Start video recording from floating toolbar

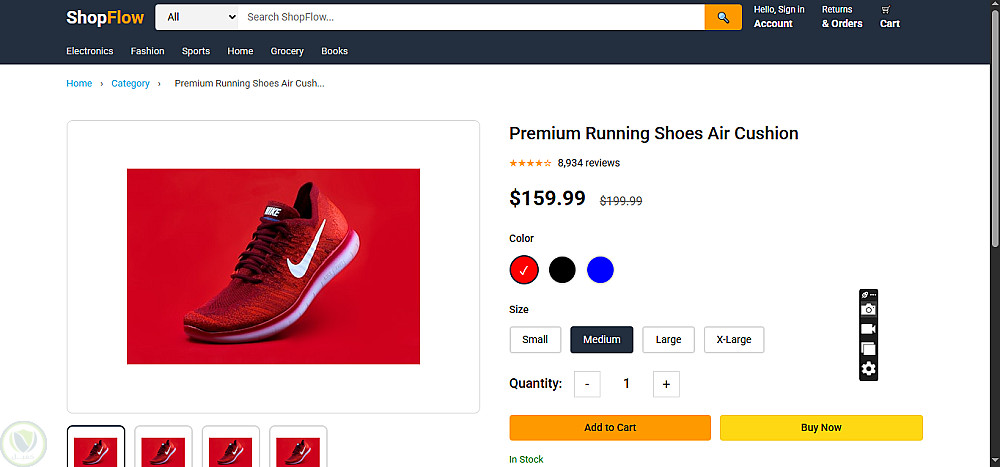click(868, 329)
